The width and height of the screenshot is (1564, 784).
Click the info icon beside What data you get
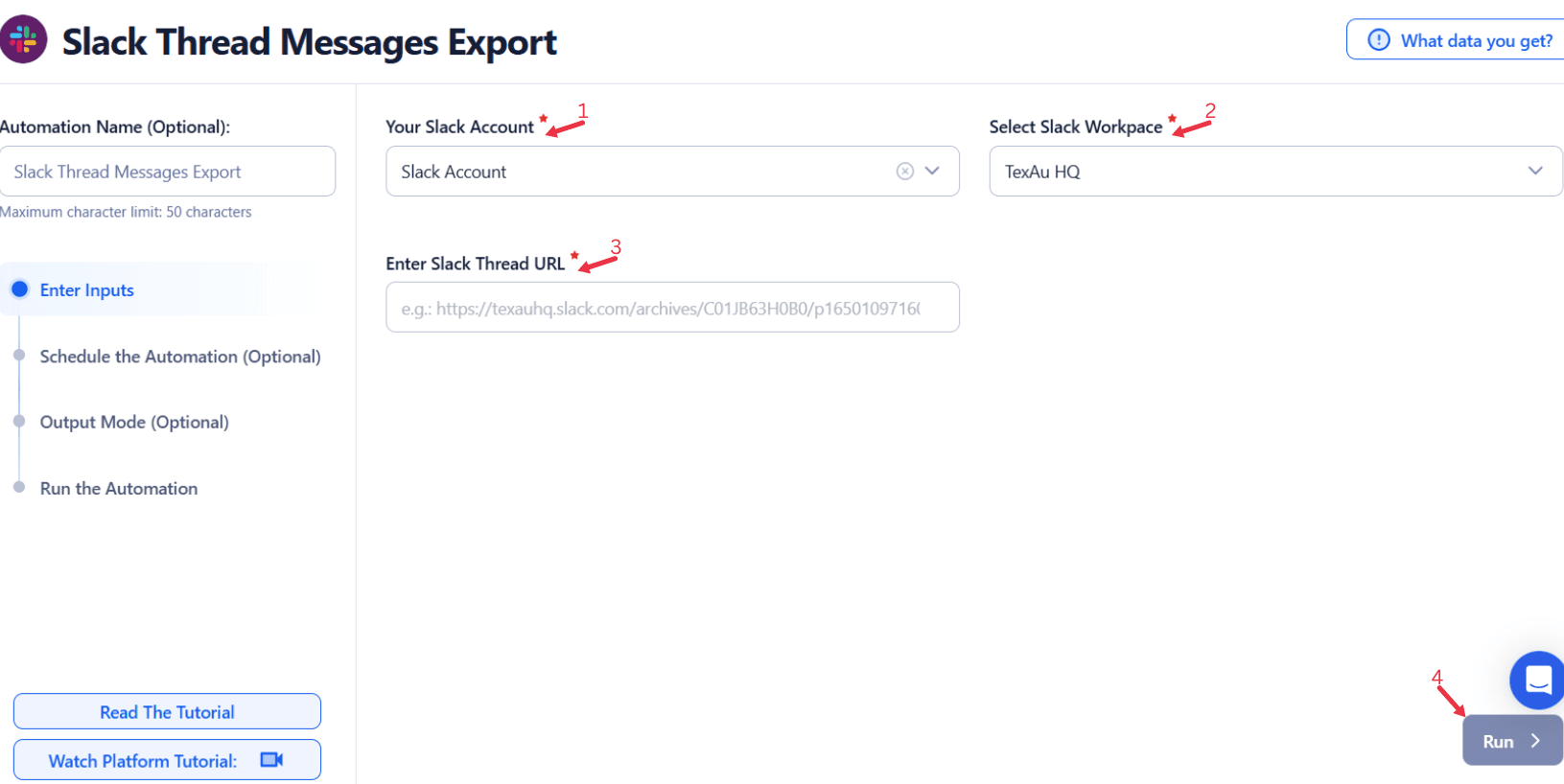(1378, 40)
